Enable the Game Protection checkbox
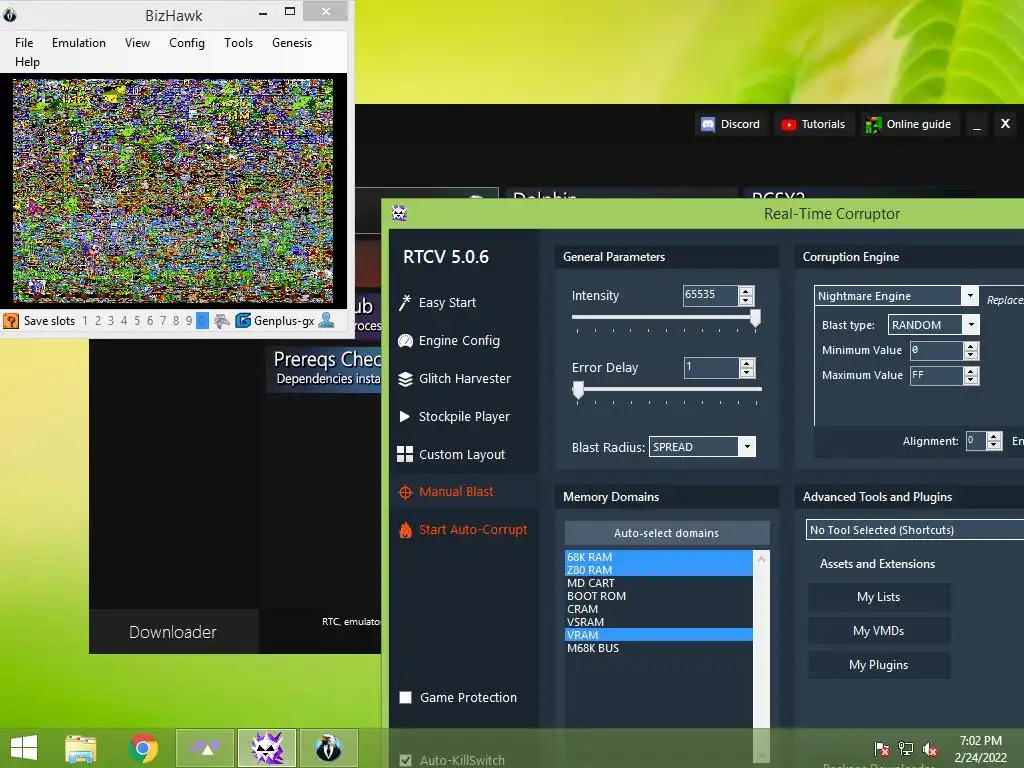 tap(406, 697)
